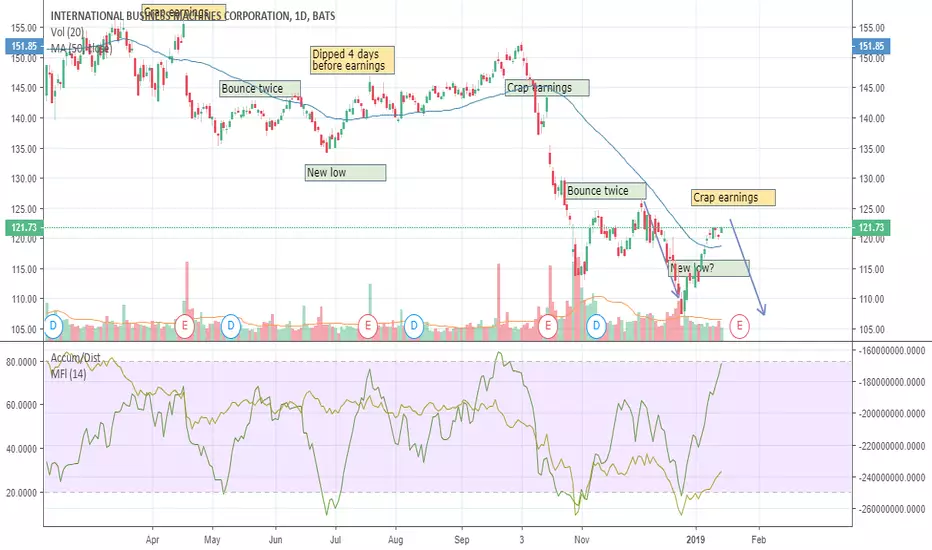This screenshot has height=550, width=932.
Task: Click the MA (50, close) indicator legend
Action: (81, 48)
